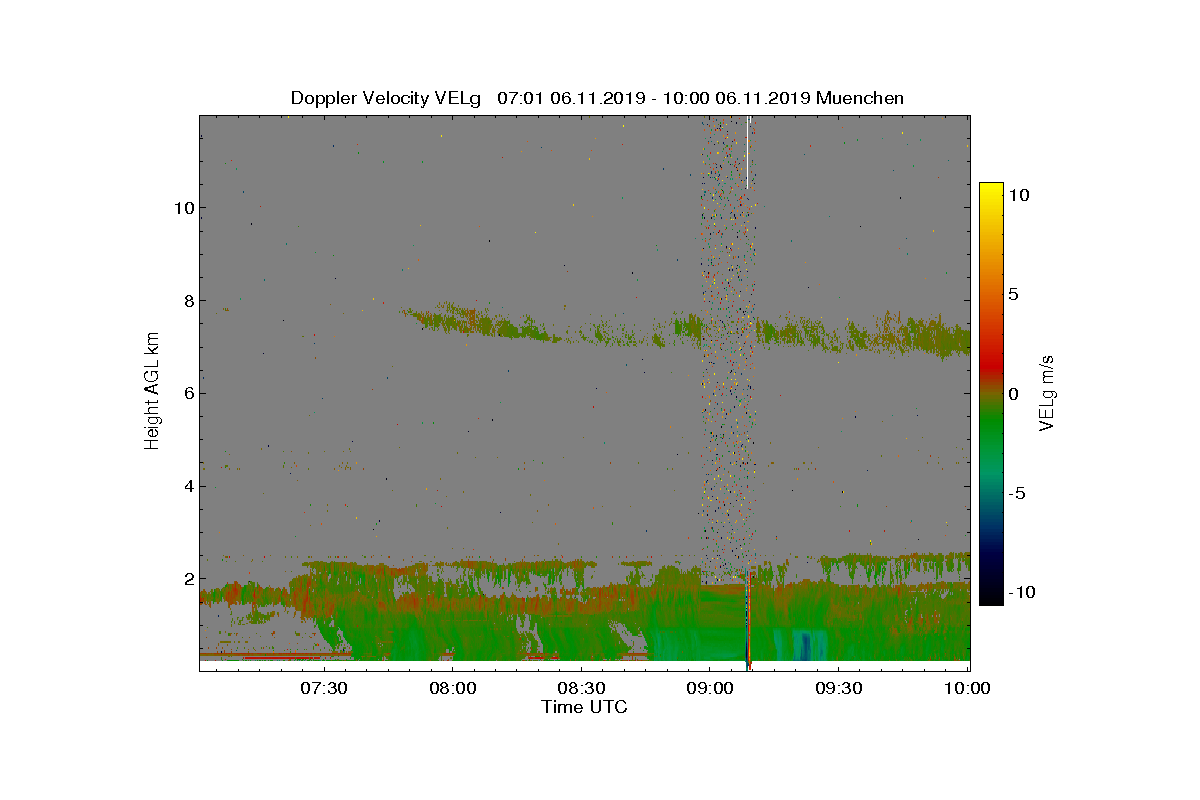Click the station name "Muenchen" in the title
This screenshot has width=1200, height=800.
860,98
